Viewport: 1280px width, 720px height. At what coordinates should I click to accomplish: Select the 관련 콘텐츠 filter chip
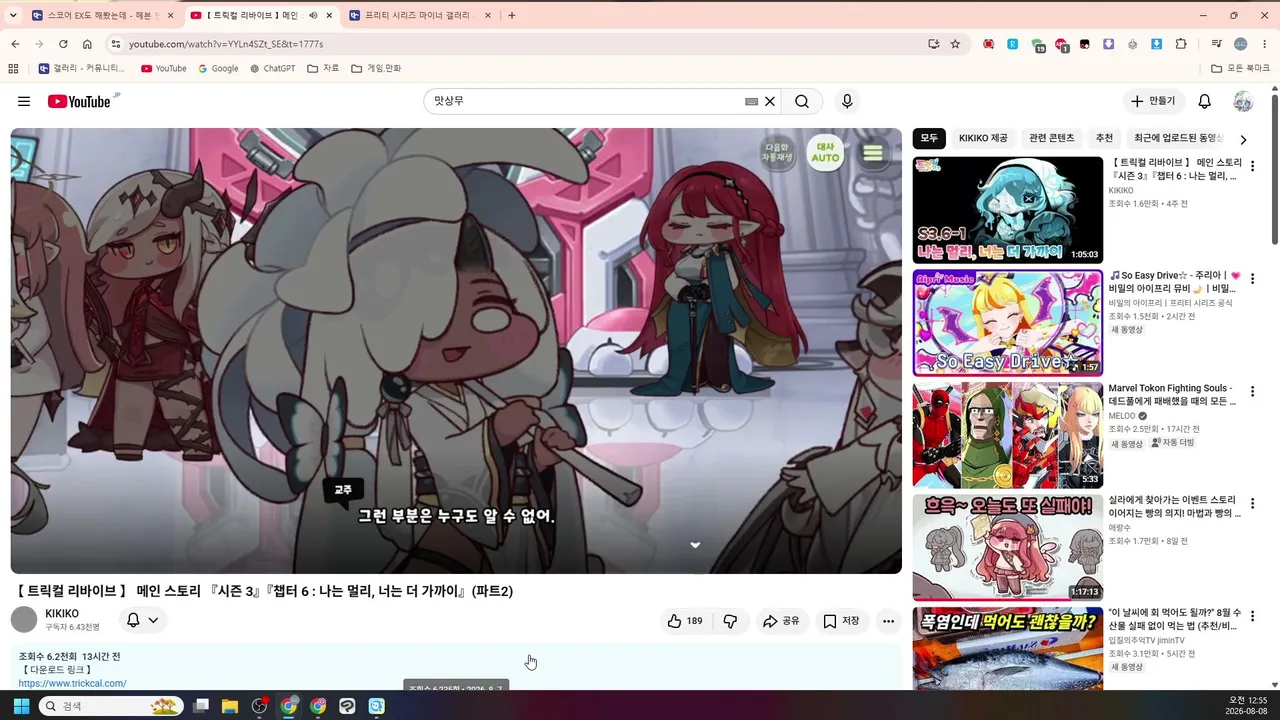point(1051,138)
